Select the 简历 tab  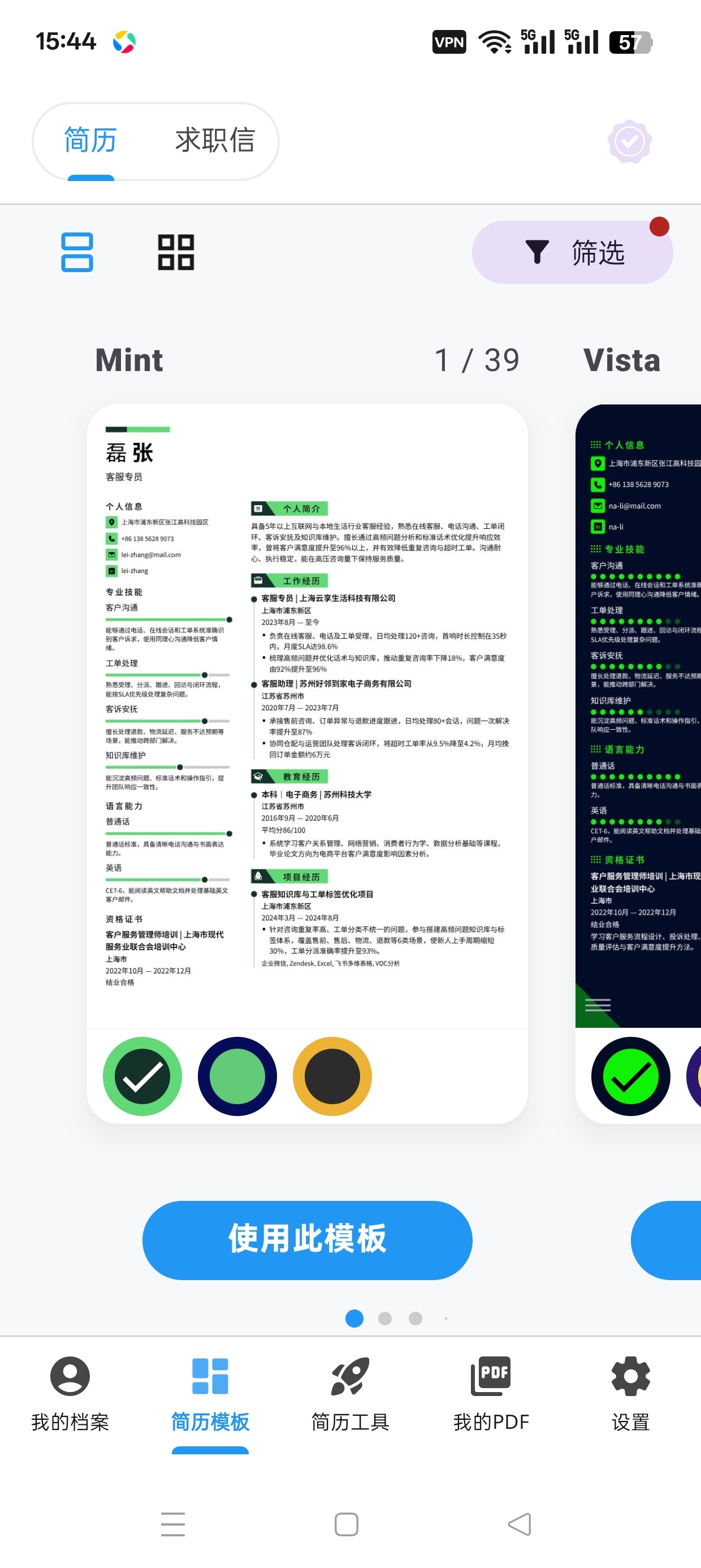90,140
